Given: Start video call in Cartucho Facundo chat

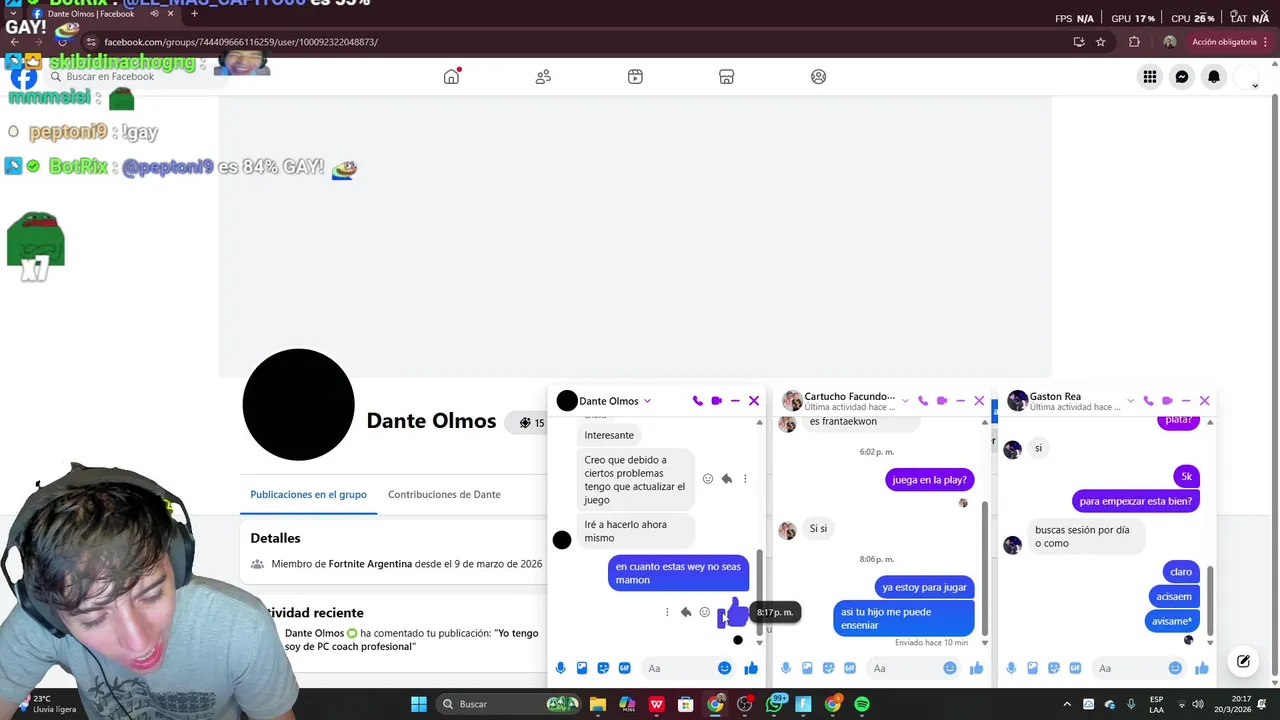Looking at the screenshot, I should [x=942, y=401].
